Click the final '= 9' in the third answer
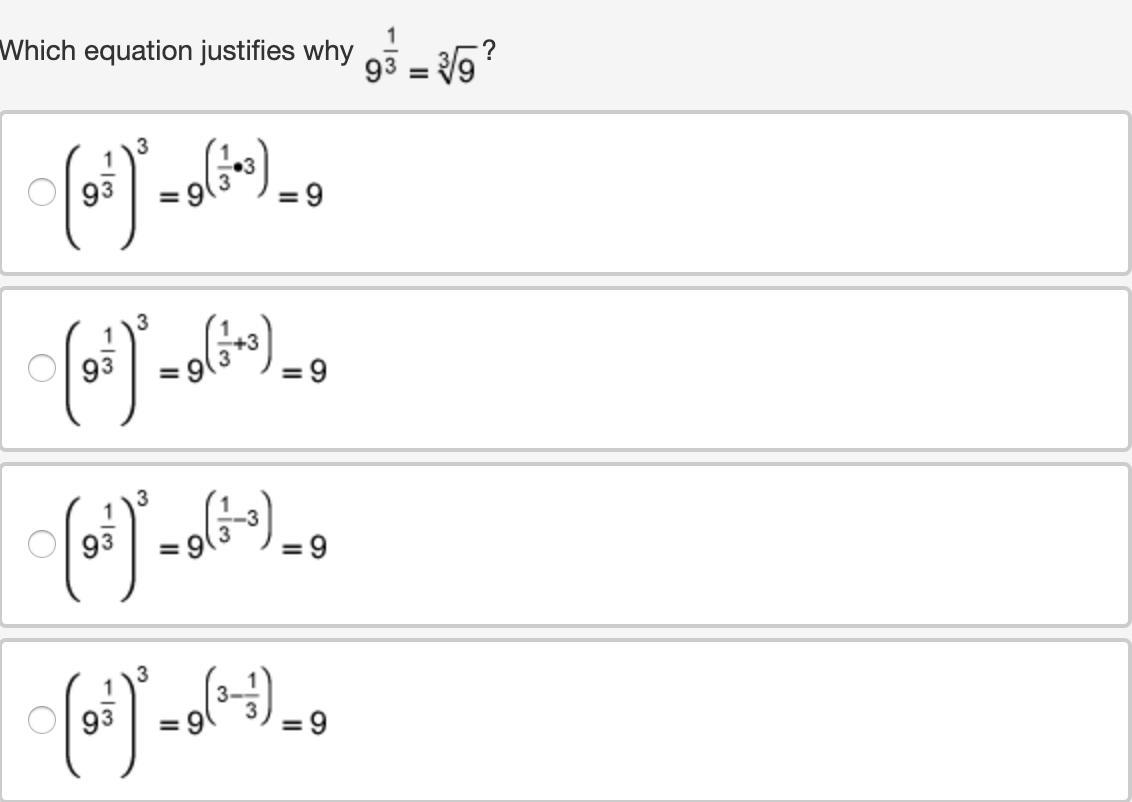 coord(305,548)
